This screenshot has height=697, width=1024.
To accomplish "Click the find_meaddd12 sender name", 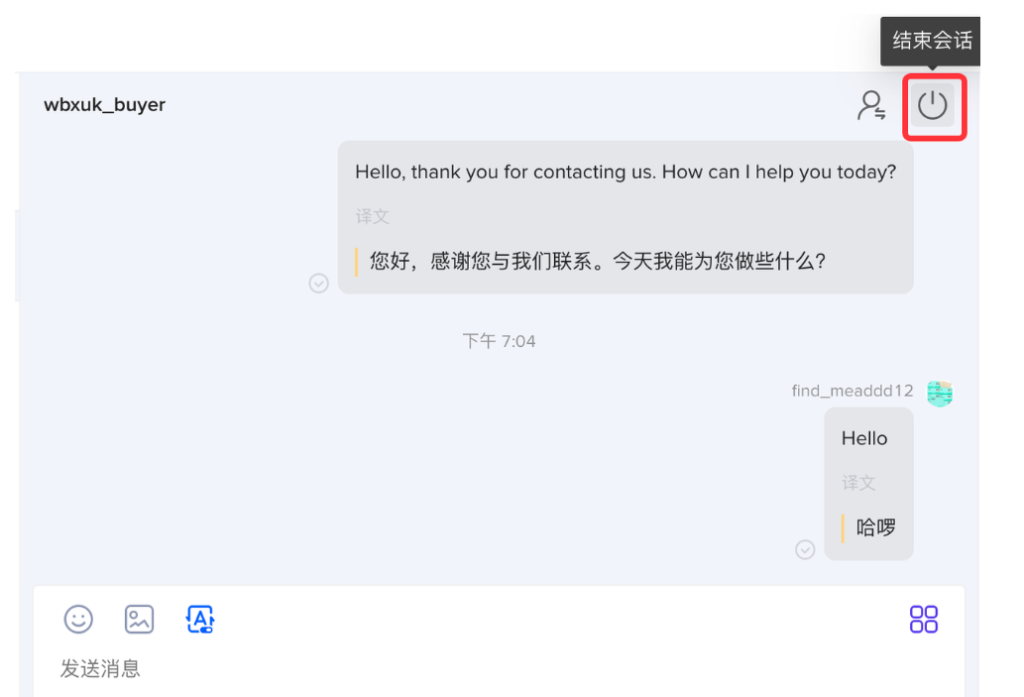I will click(852, 391).
